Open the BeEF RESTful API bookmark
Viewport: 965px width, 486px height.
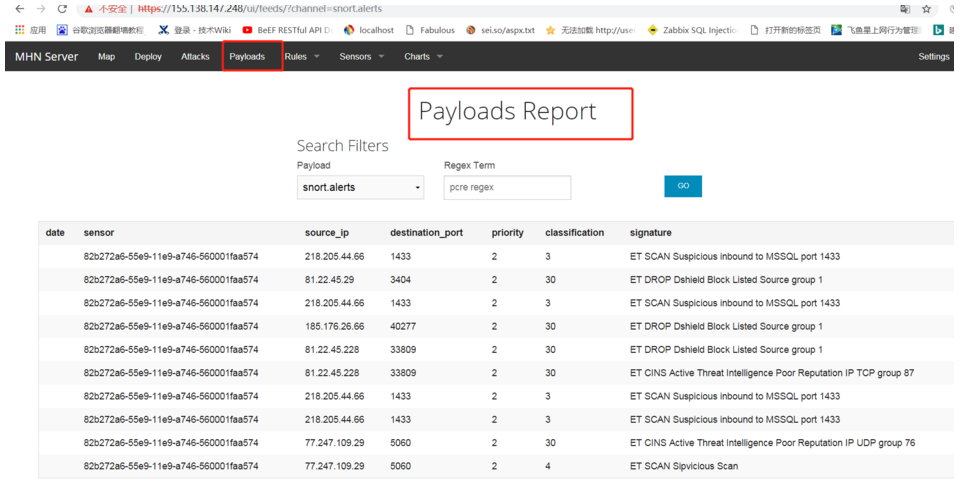click(x=287, y=30)
